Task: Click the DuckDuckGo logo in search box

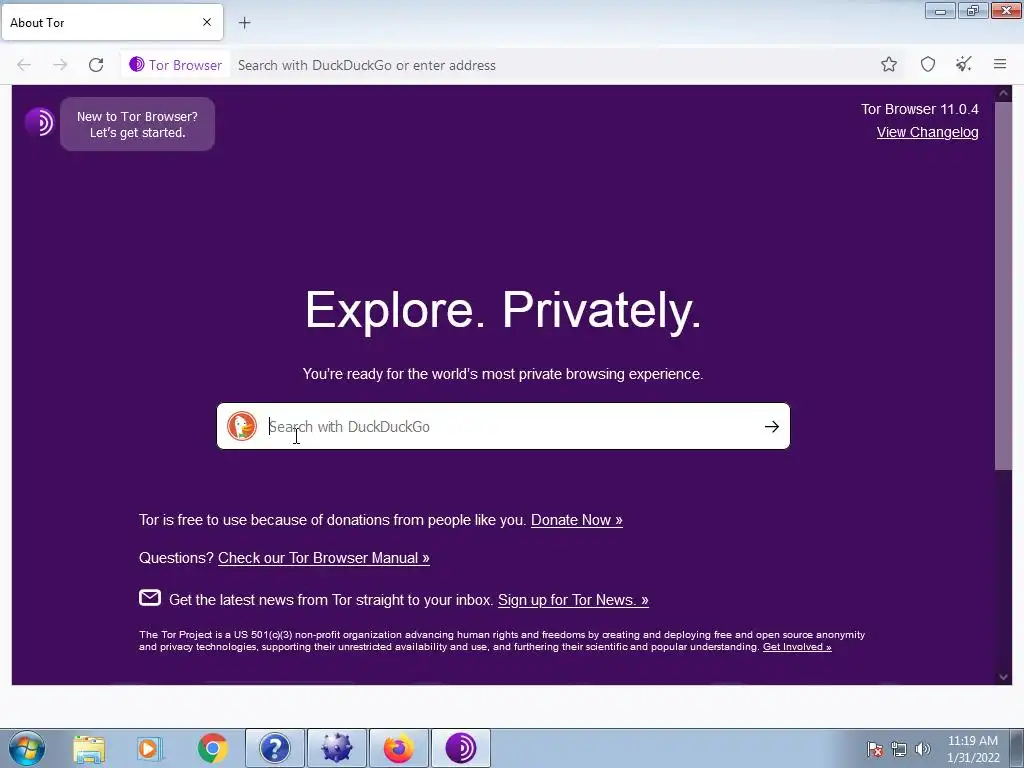Action: 242,426
